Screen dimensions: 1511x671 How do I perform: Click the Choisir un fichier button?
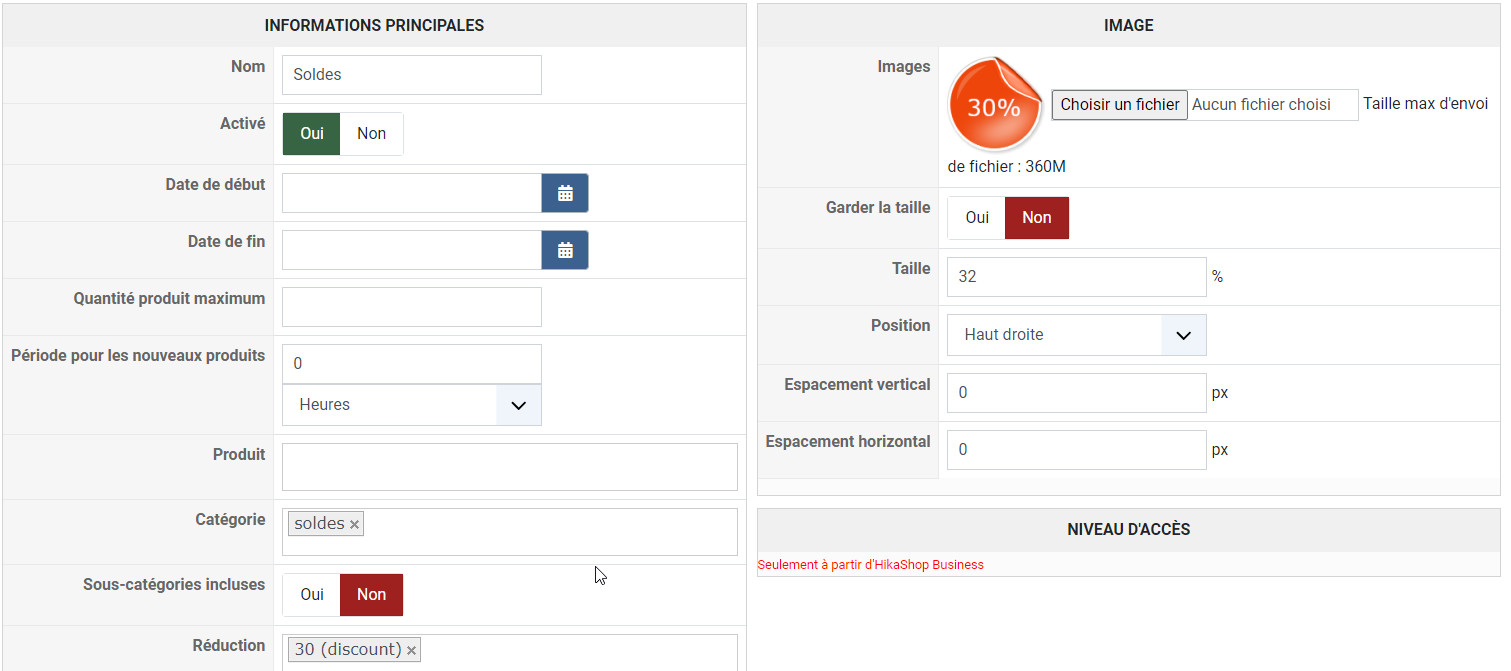tap(1119, 105)
